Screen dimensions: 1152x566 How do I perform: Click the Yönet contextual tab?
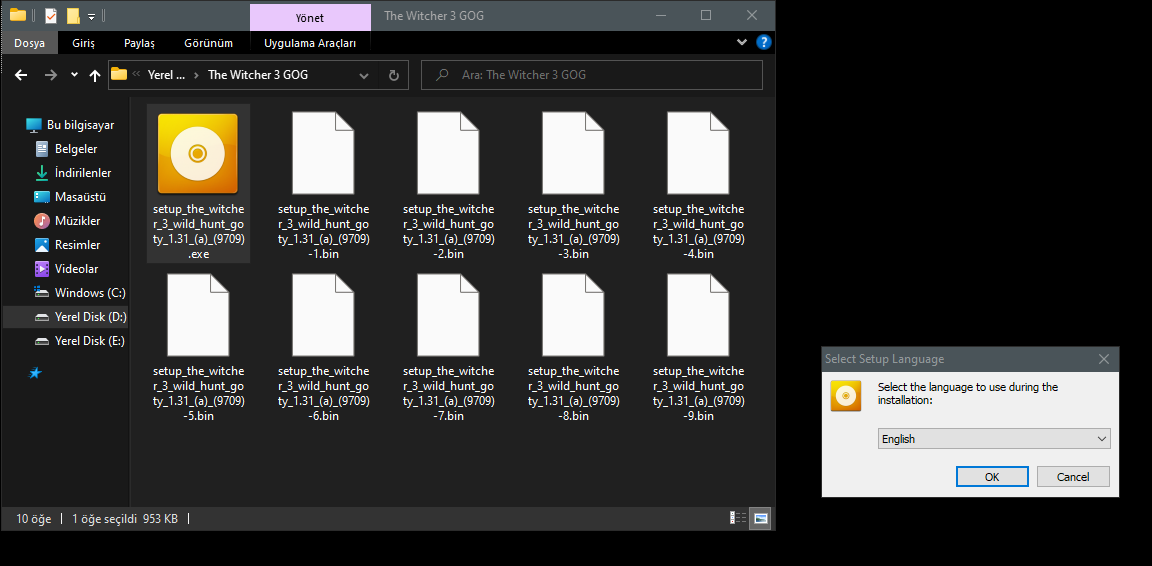310,18
